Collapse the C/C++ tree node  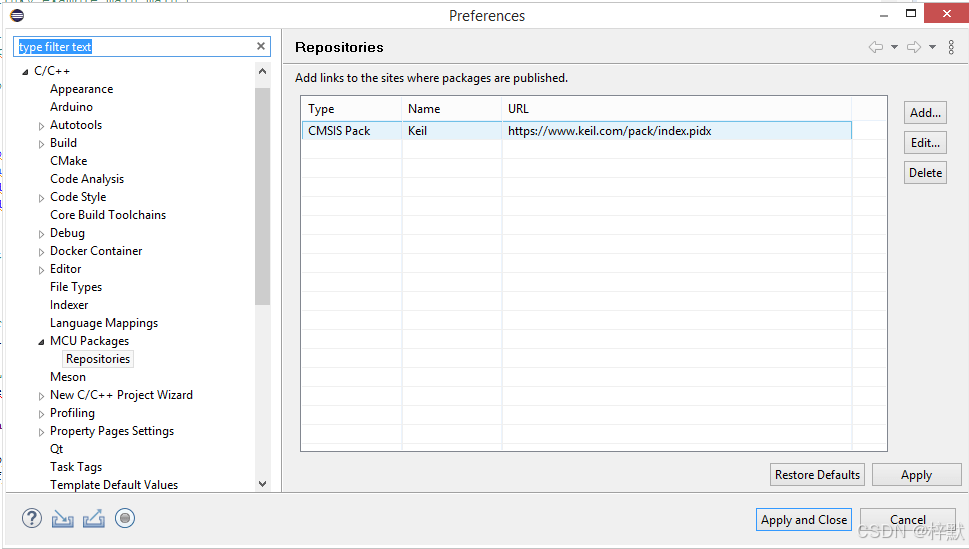tap(25, 72)
